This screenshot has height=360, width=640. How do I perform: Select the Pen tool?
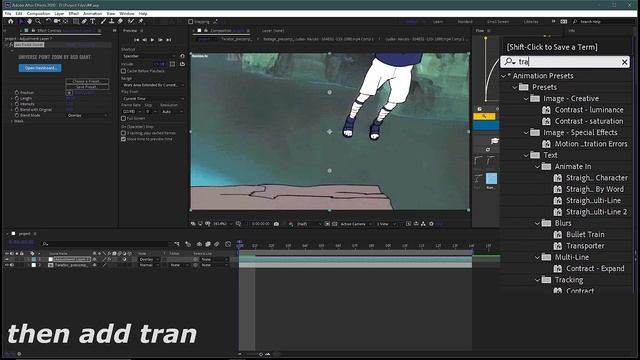tap(84, 22)
